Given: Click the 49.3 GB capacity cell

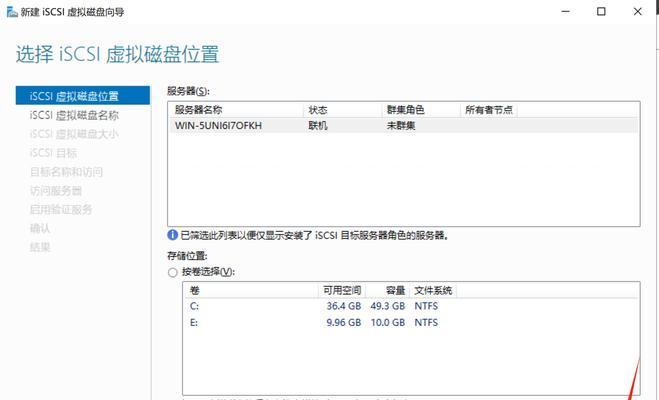Looking at the screenshot, I should (388, 306).
